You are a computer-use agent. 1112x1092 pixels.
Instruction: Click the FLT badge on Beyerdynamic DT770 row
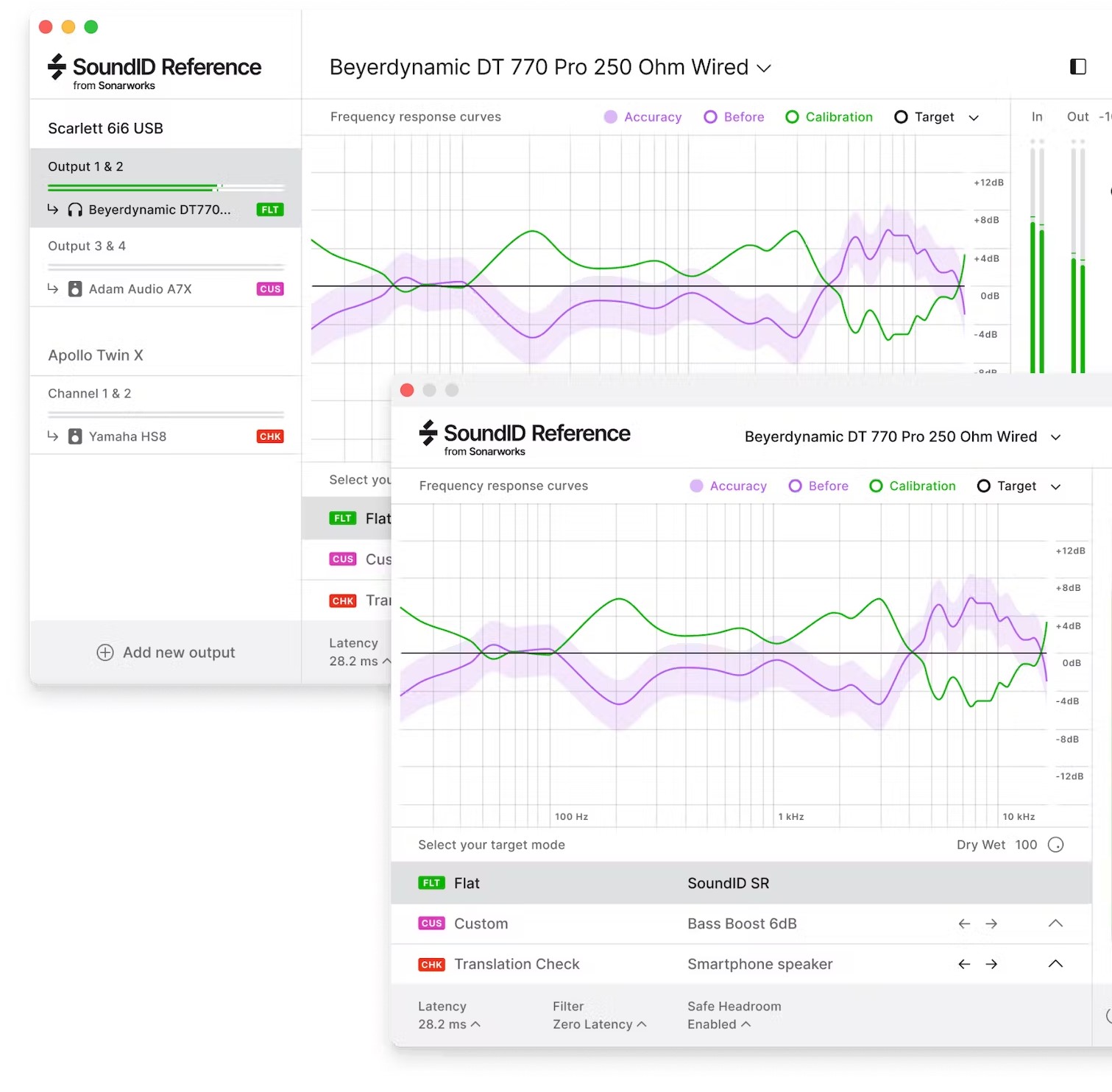point(270,210)
